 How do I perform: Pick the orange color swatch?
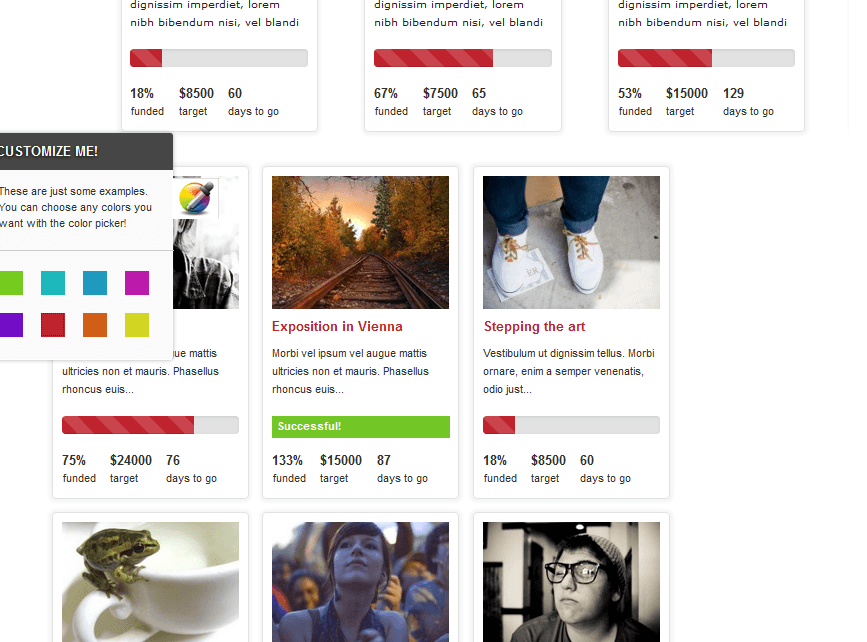tap(95, 325)
